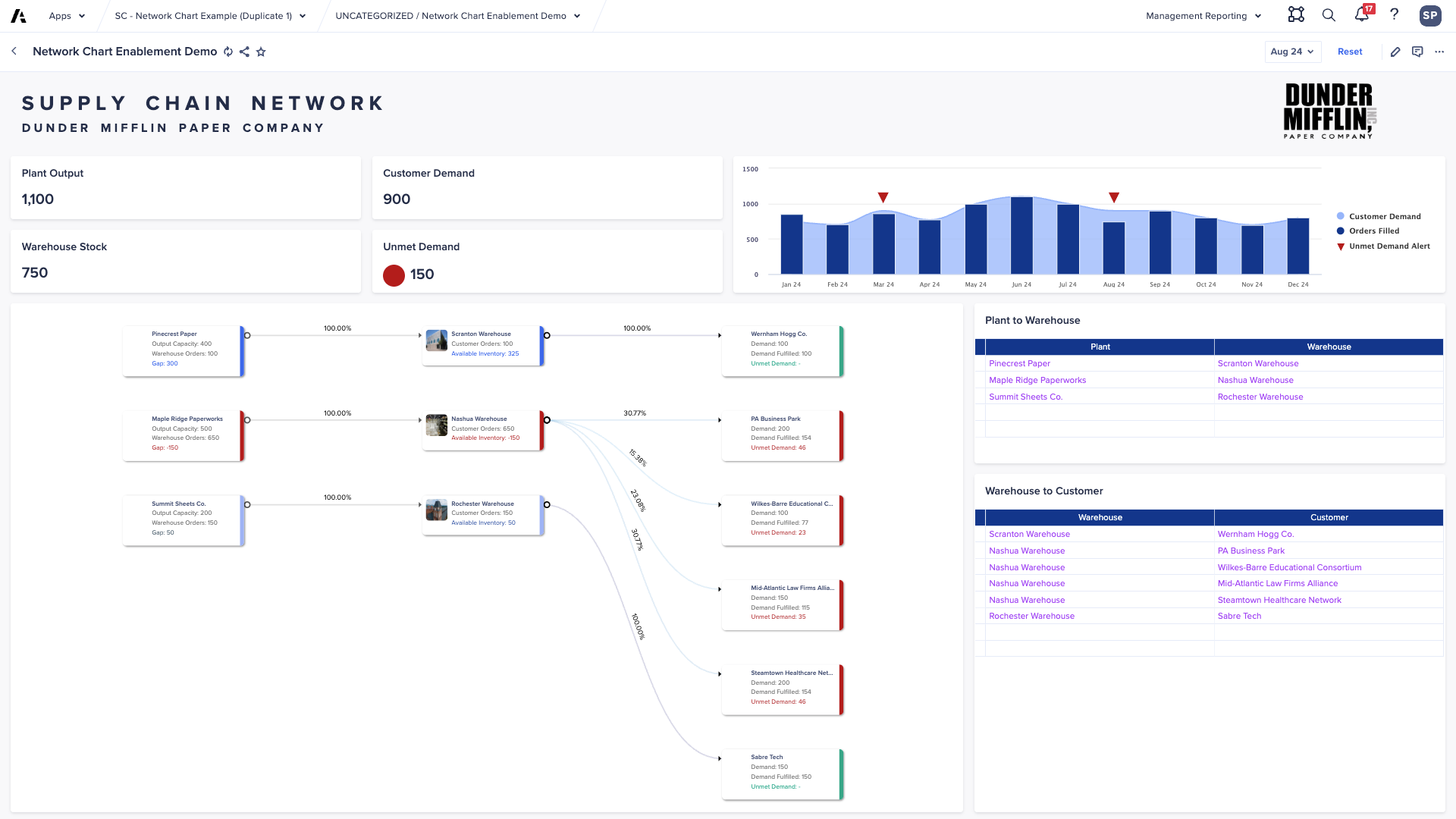Open SC - Network Chart Example menu
The width and height of the screenshot is (1456, 819).
(x=210, y=16)
